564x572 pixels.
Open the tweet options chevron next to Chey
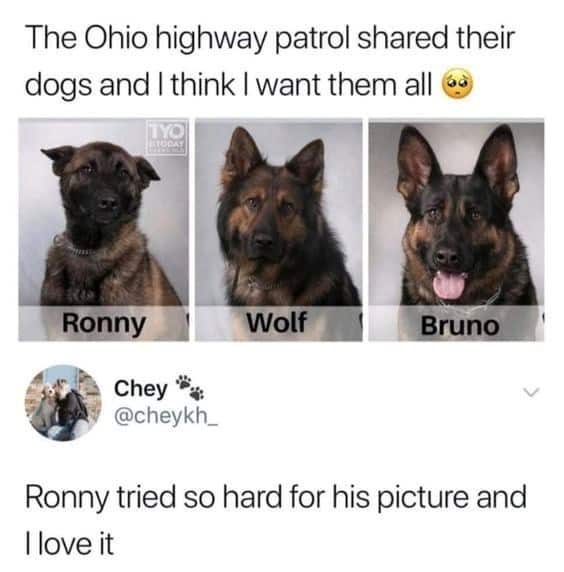pos(530,392)
